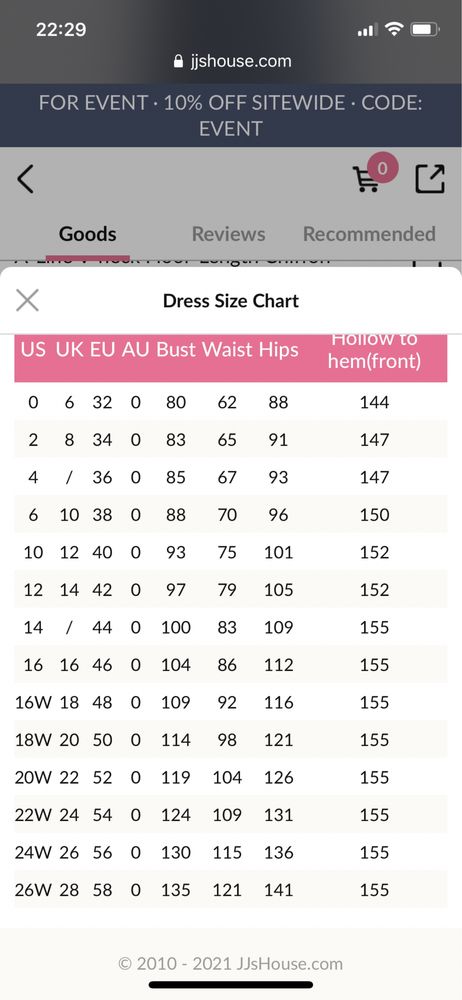This screenshot has height=1000, width=462.
Task: Tap the jjshouse.com address bar
Action: (x=231, y=61)
